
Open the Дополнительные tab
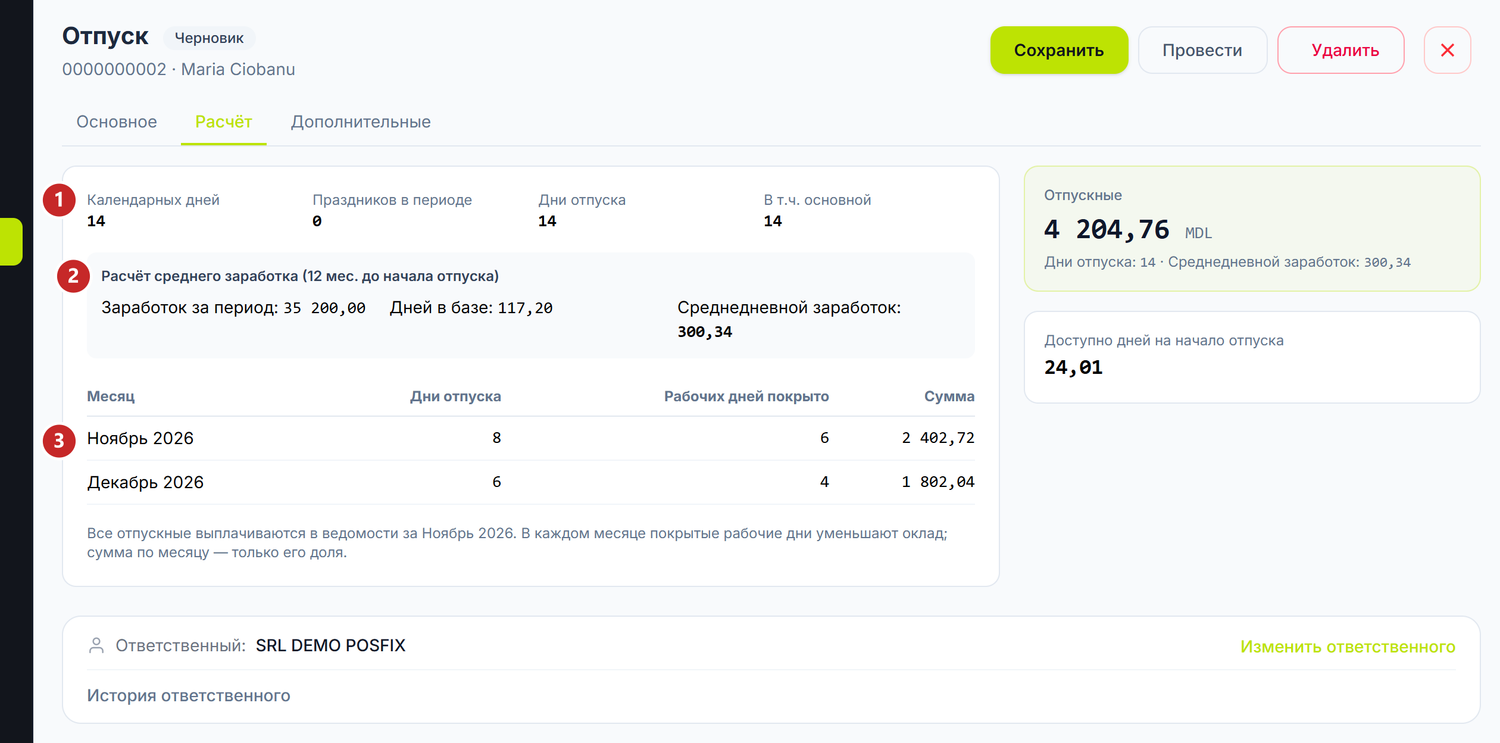[x=361, y=122]
